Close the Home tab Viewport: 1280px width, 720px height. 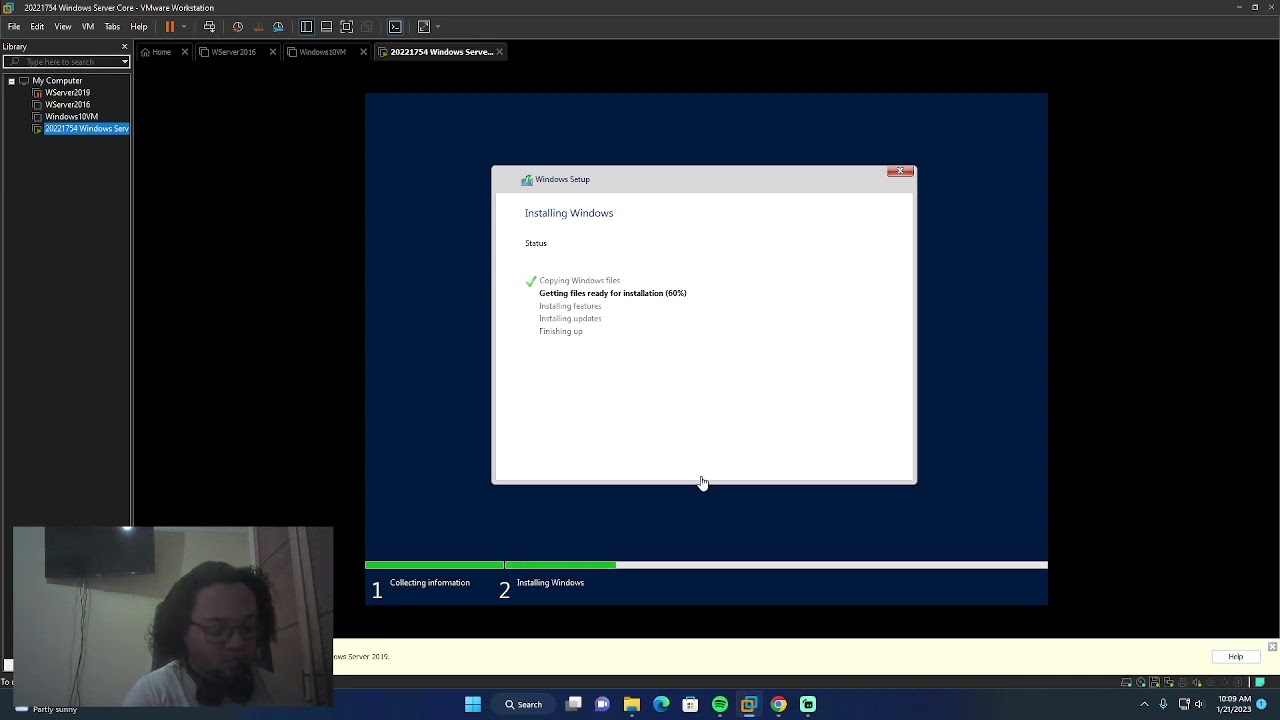(x=185, y=52)
